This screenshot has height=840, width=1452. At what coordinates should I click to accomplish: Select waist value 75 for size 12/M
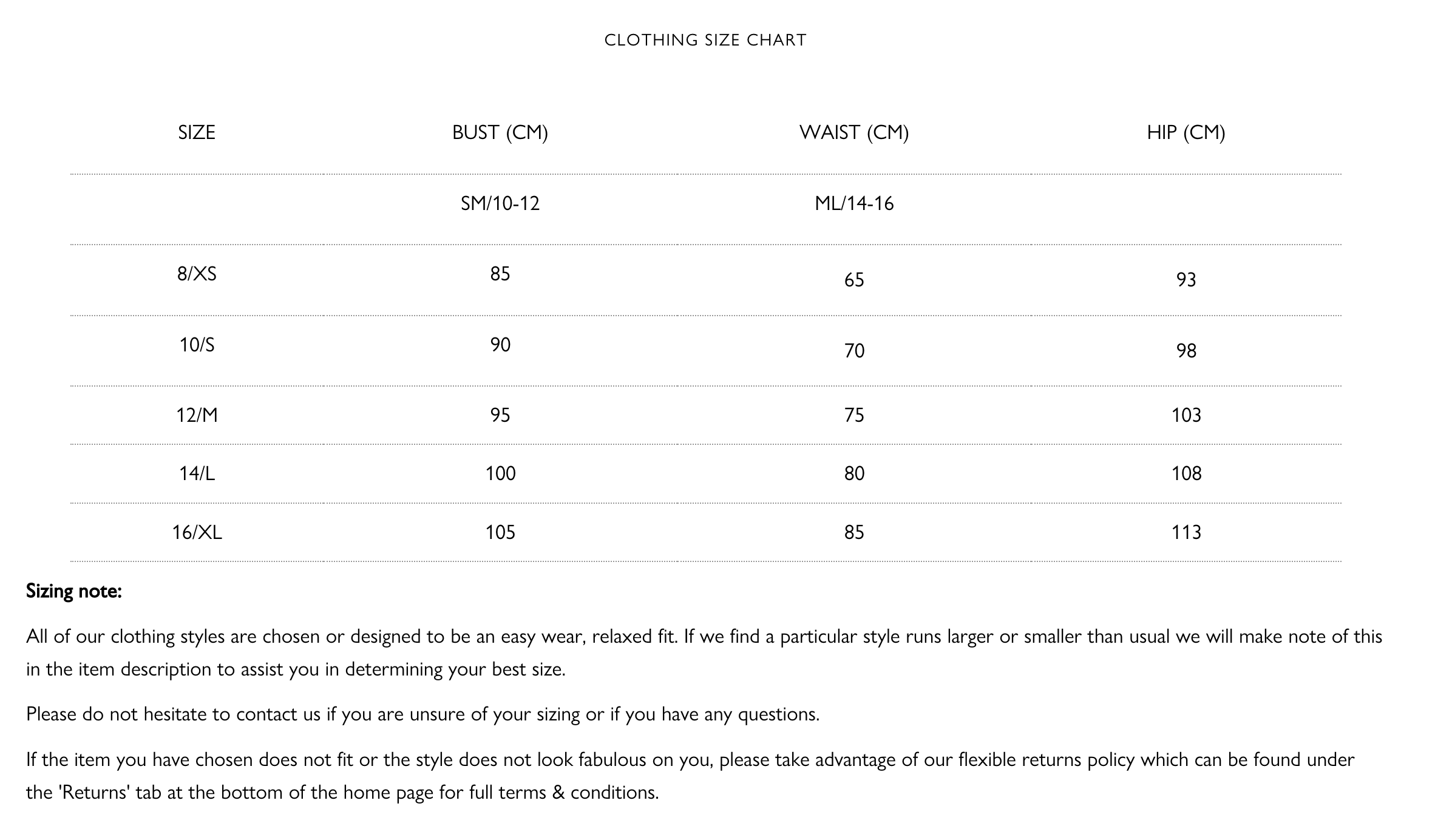tap(853, 415)
